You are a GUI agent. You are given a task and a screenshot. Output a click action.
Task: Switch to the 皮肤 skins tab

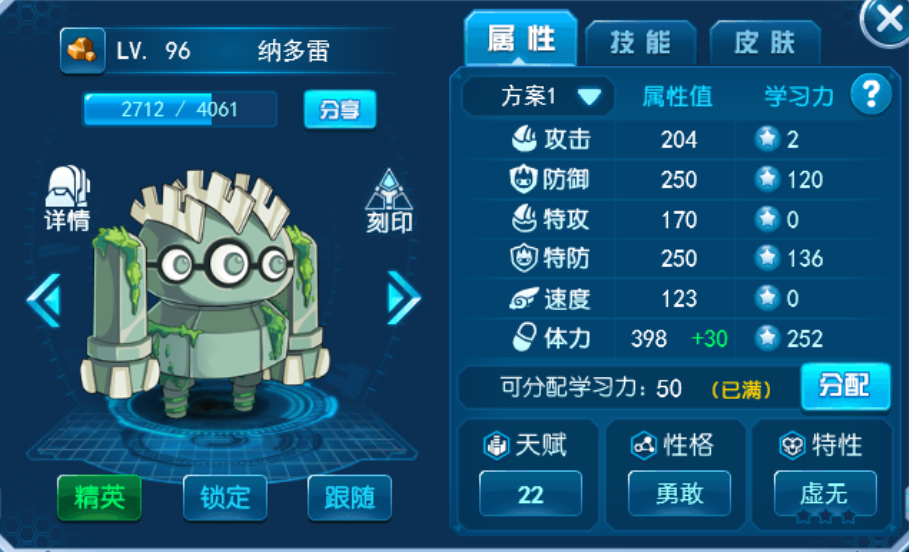coord(765,43)
